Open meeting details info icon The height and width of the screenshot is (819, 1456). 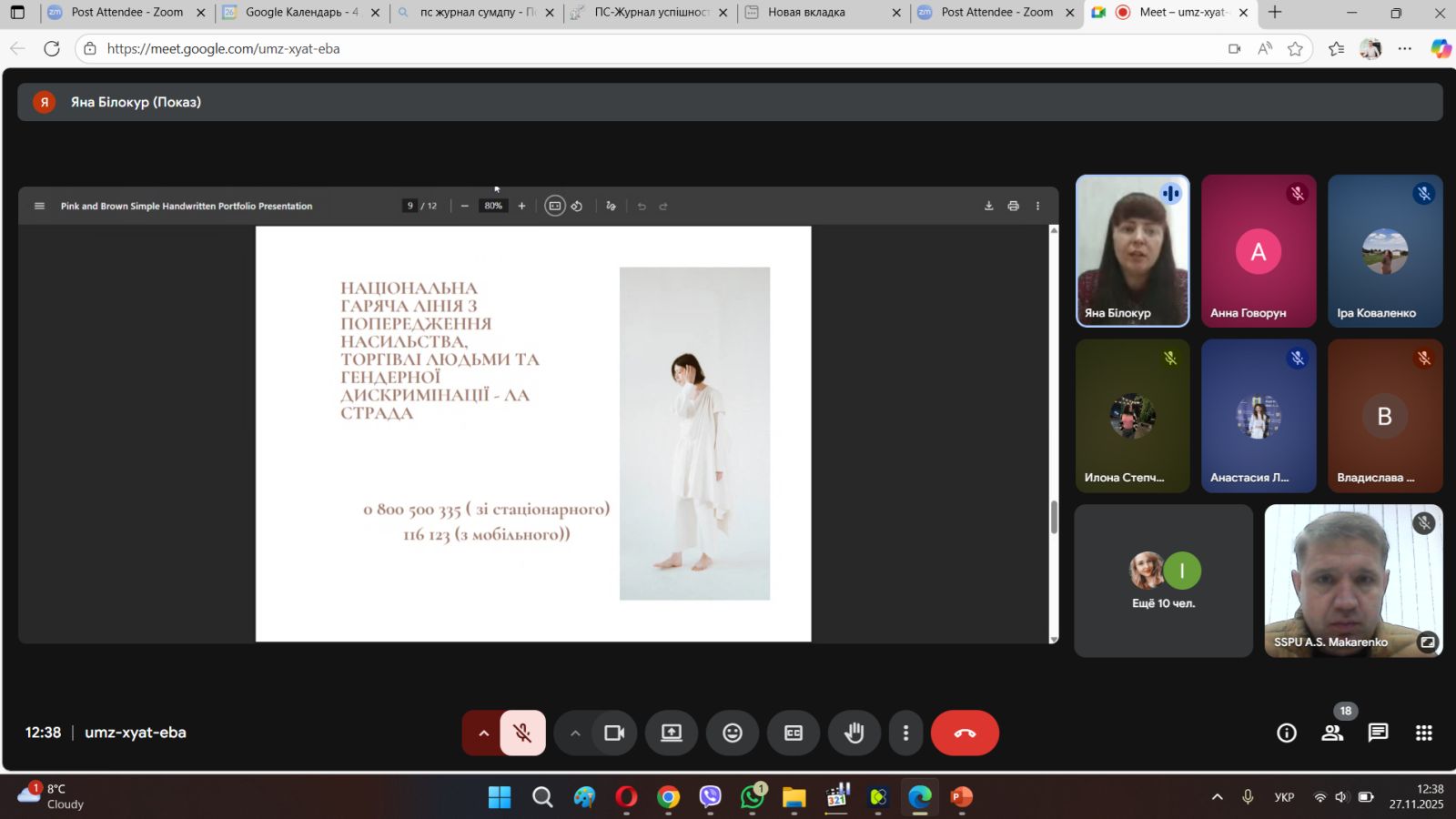pos(1286,733)
